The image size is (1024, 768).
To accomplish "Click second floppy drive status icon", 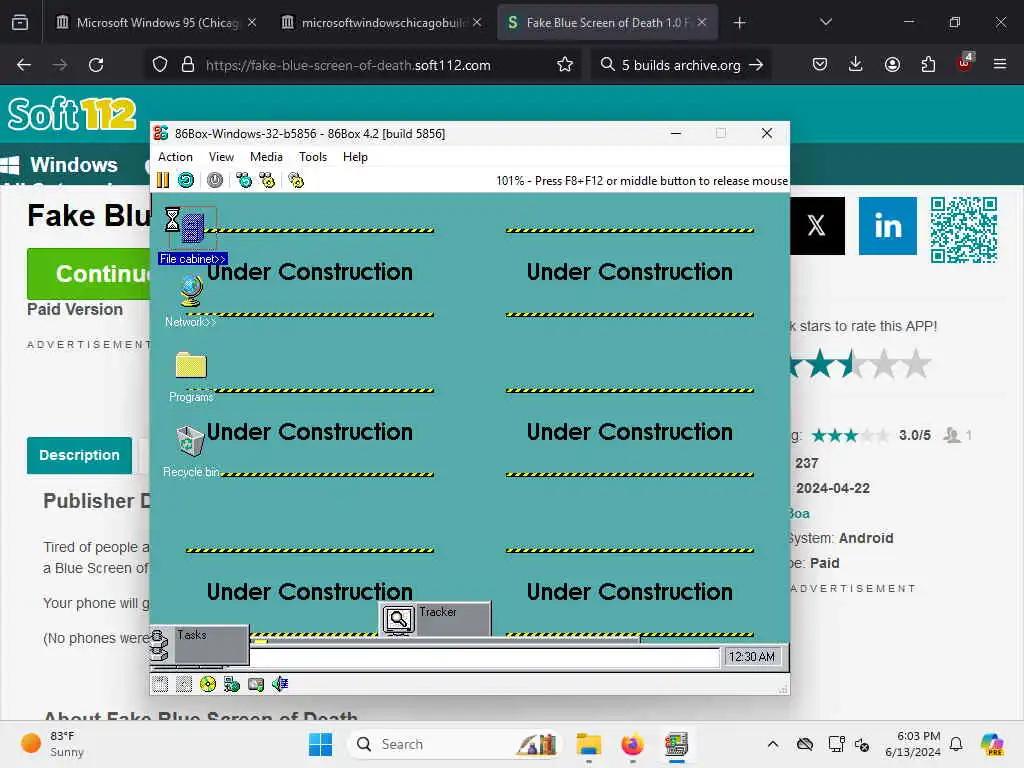I will (184, 684).
